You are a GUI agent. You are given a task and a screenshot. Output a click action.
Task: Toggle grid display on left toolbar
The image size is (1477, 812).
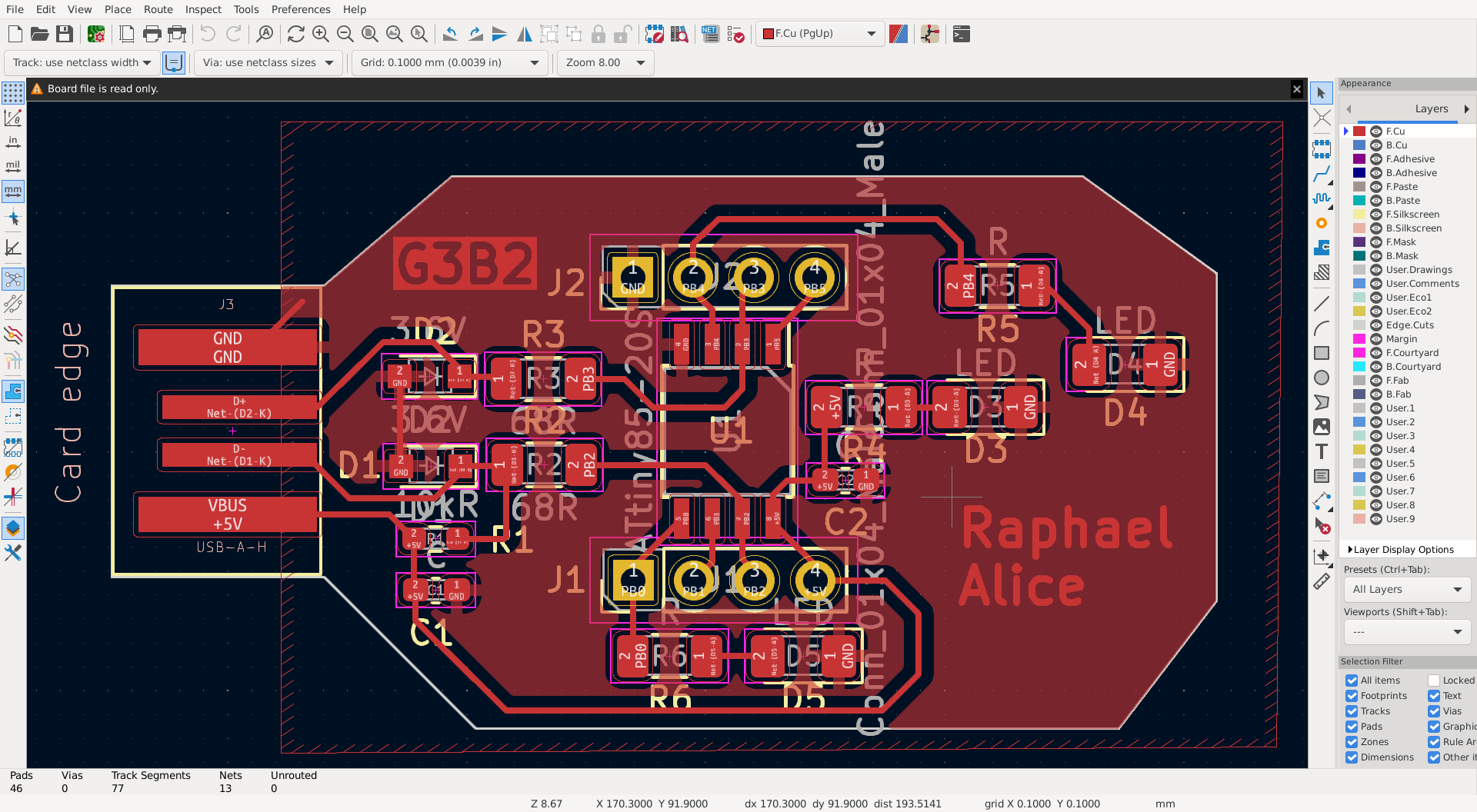tap(13, 93)
